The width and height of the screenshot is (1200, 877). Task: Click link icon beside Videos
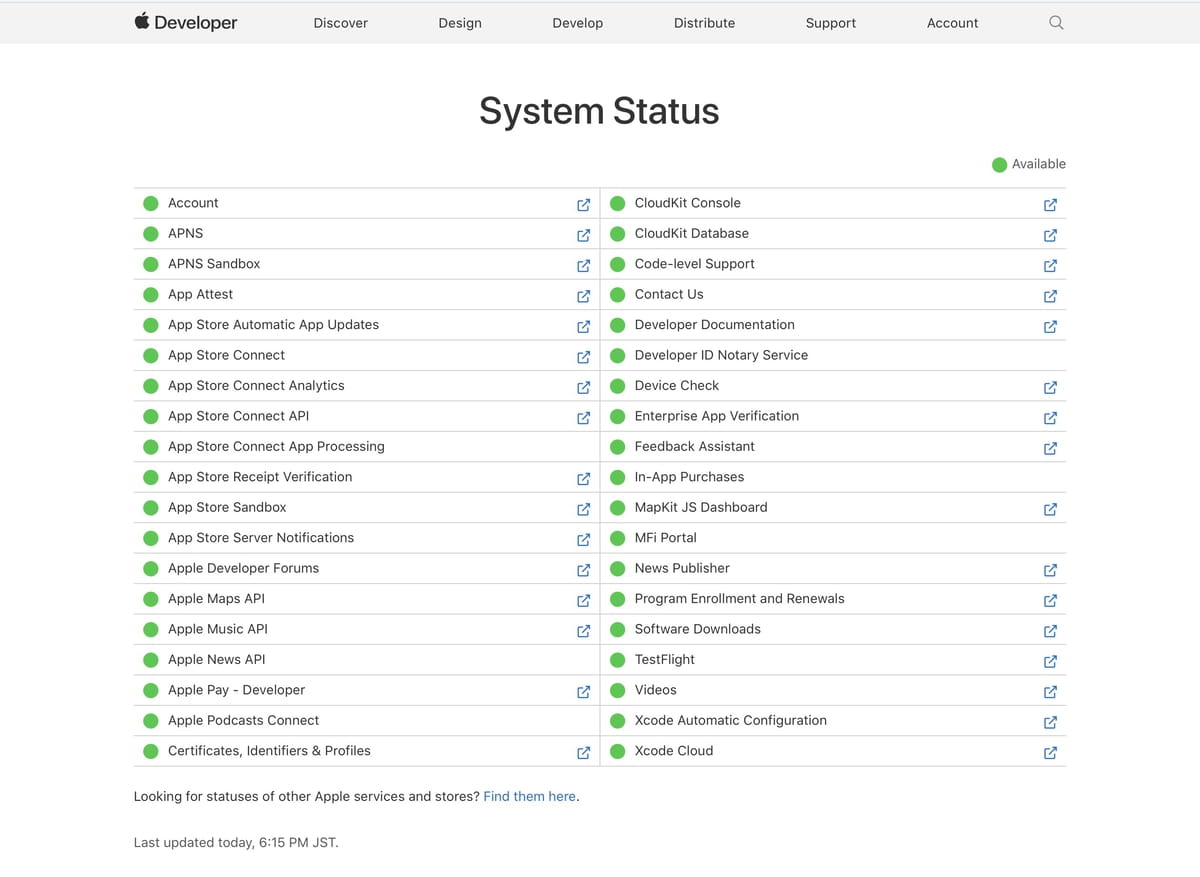[1050, 692]
